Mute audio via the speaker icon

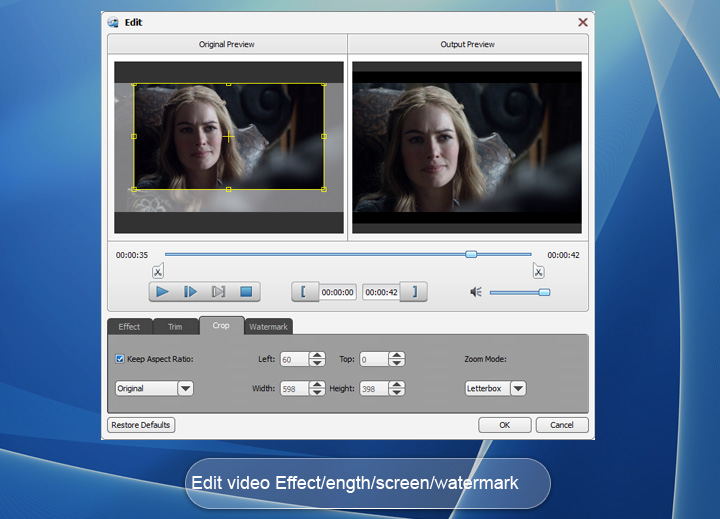(x=476, y=292)
